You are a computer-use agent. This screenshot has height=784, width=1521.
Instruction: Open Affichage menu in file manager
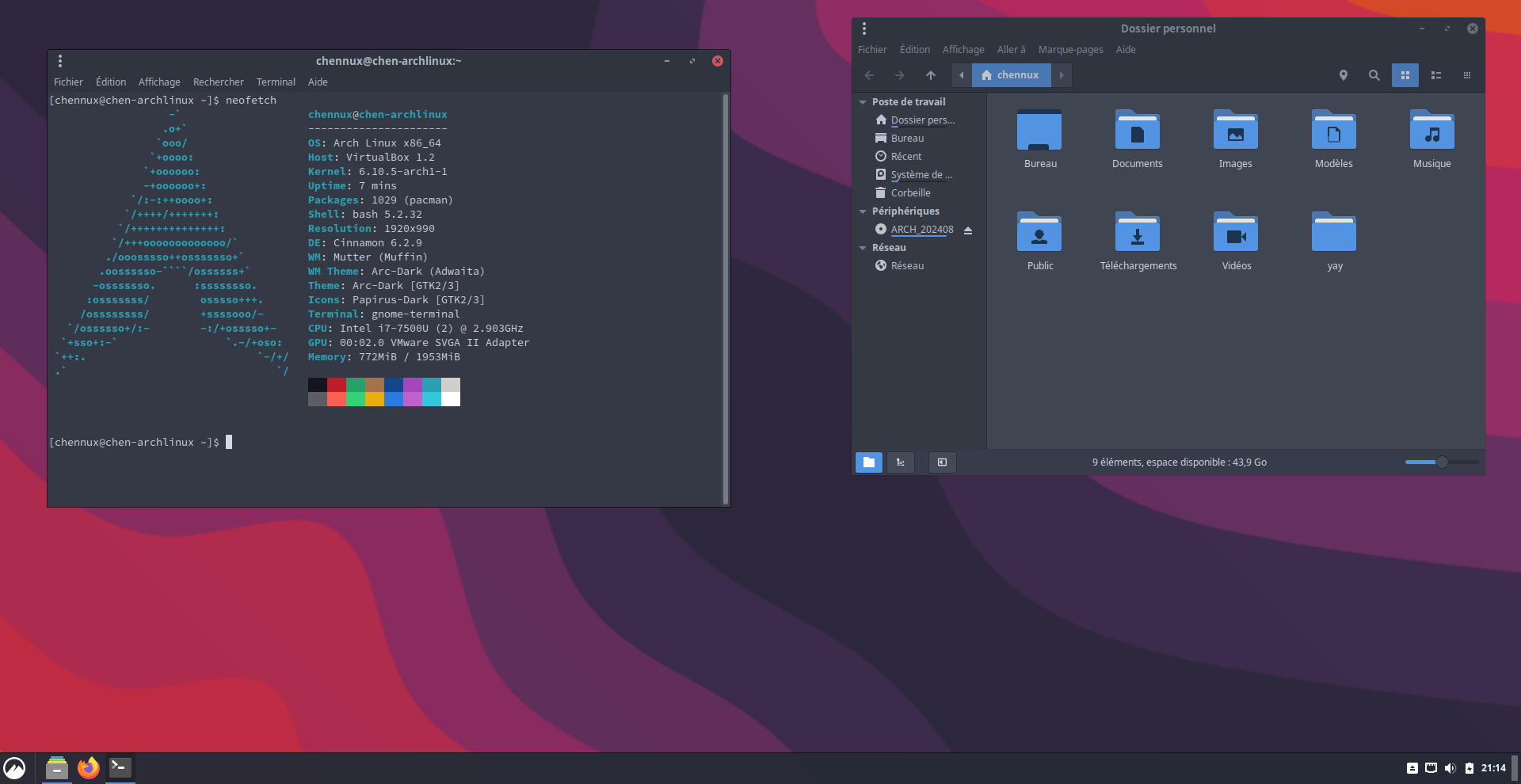tap(963, 50)
